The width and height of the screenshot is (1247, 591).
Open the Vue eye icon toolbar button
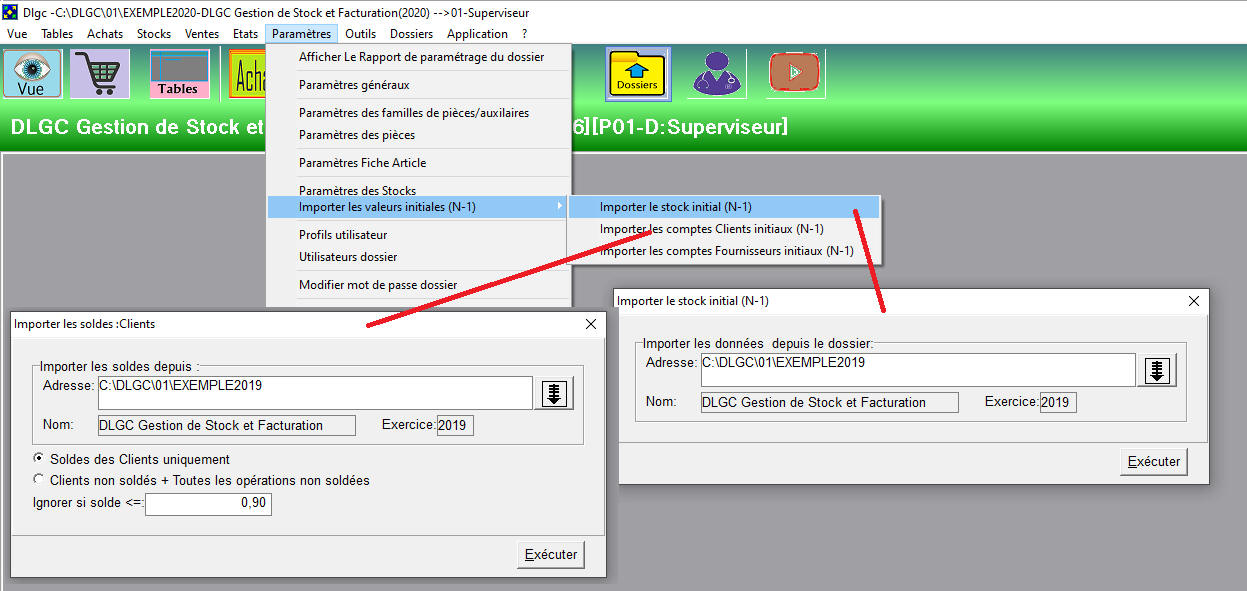(33, 73)
